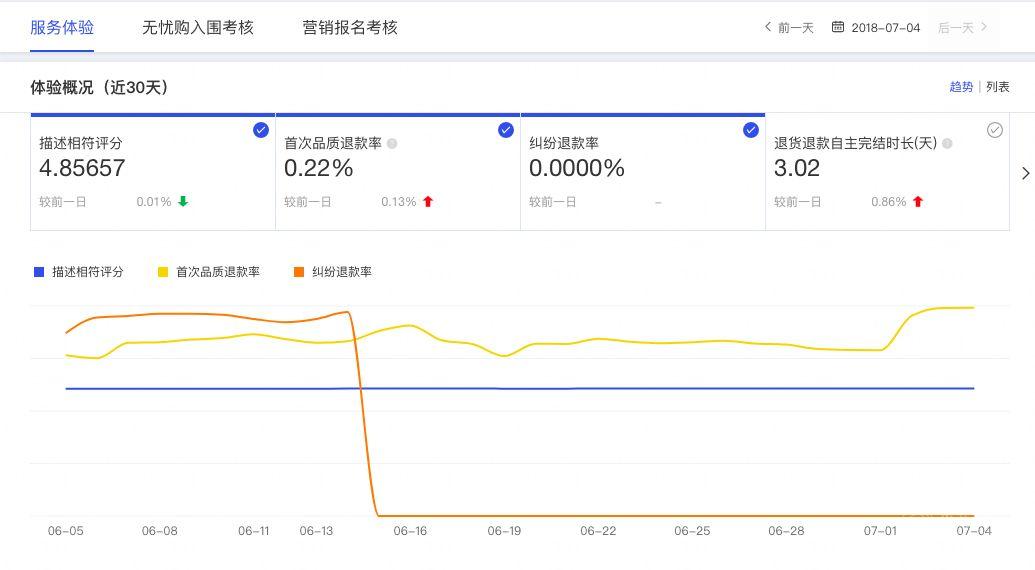The height and width of the screenshot is (570, 1035).
Task: Uncheck the 首次品质退款率 metric card
Action: [506, 130]
